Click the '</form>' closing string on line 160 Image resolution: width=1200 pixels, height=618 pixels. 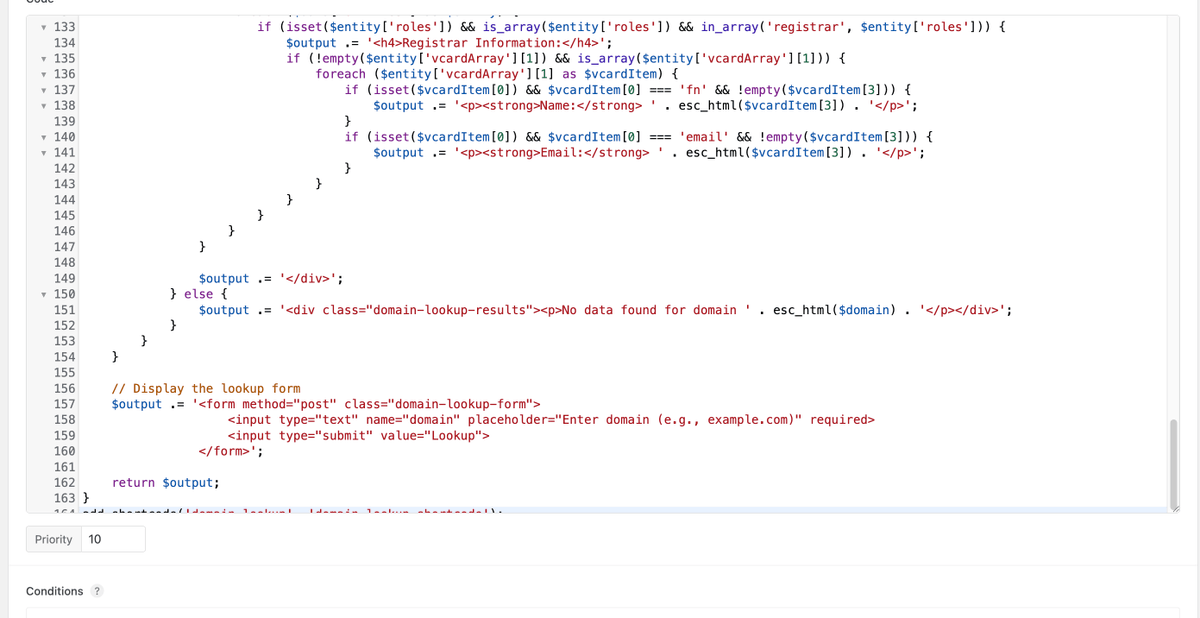point(228,451)
